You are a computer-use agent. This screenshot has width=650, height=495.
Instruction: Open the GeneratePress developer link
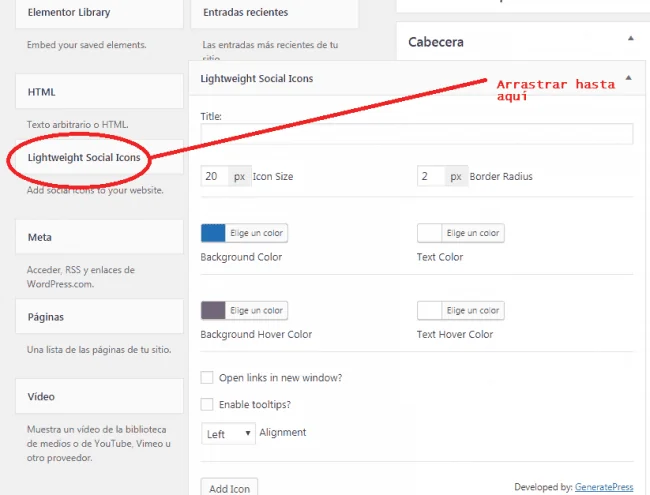[x=604, y=487]
